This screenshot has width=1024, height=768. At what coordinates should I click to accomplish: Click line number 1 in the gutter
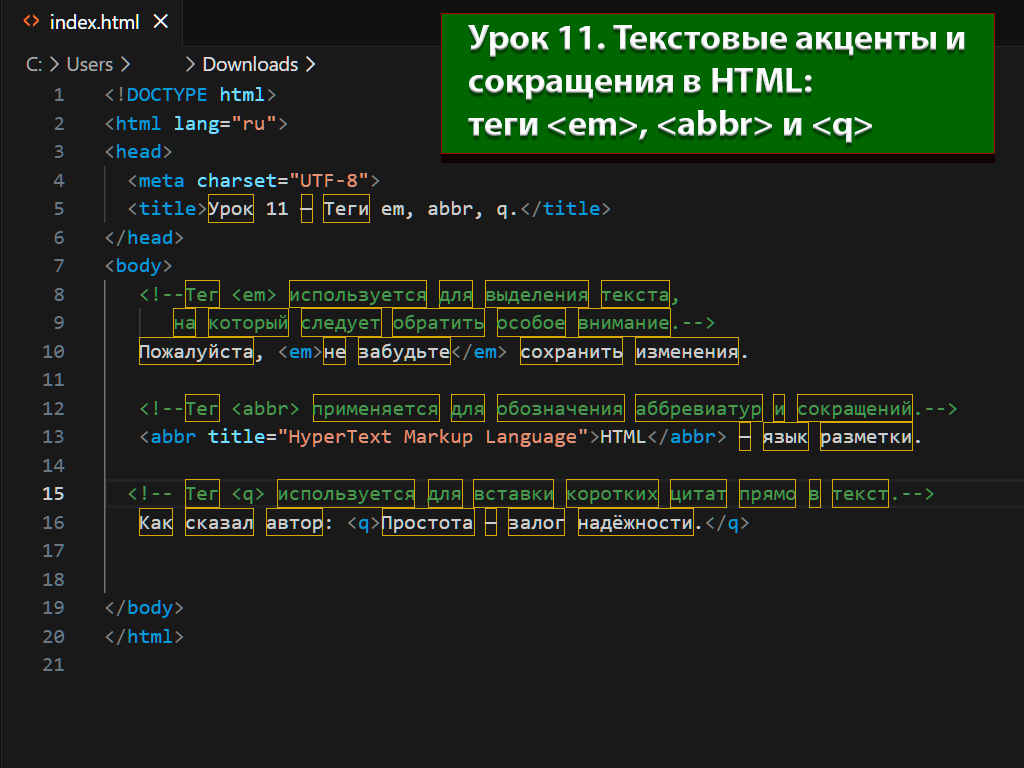click(x=59, y=95)
